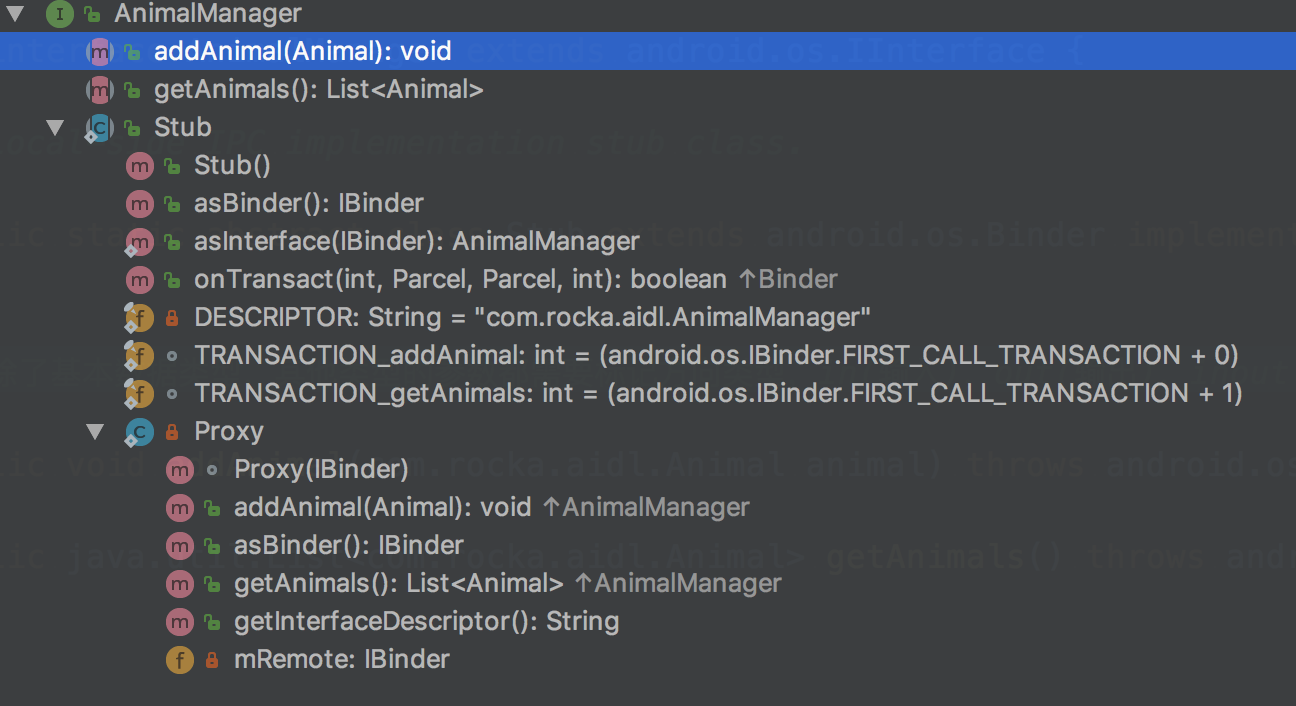
Task: Select the highlighted addAnimal(Animal): void row
Action: [648, 51]
